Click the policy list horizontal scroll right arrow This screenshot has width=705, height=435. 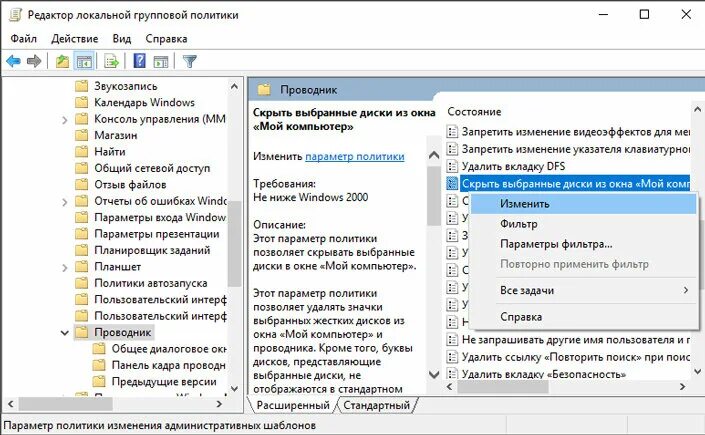683,386
